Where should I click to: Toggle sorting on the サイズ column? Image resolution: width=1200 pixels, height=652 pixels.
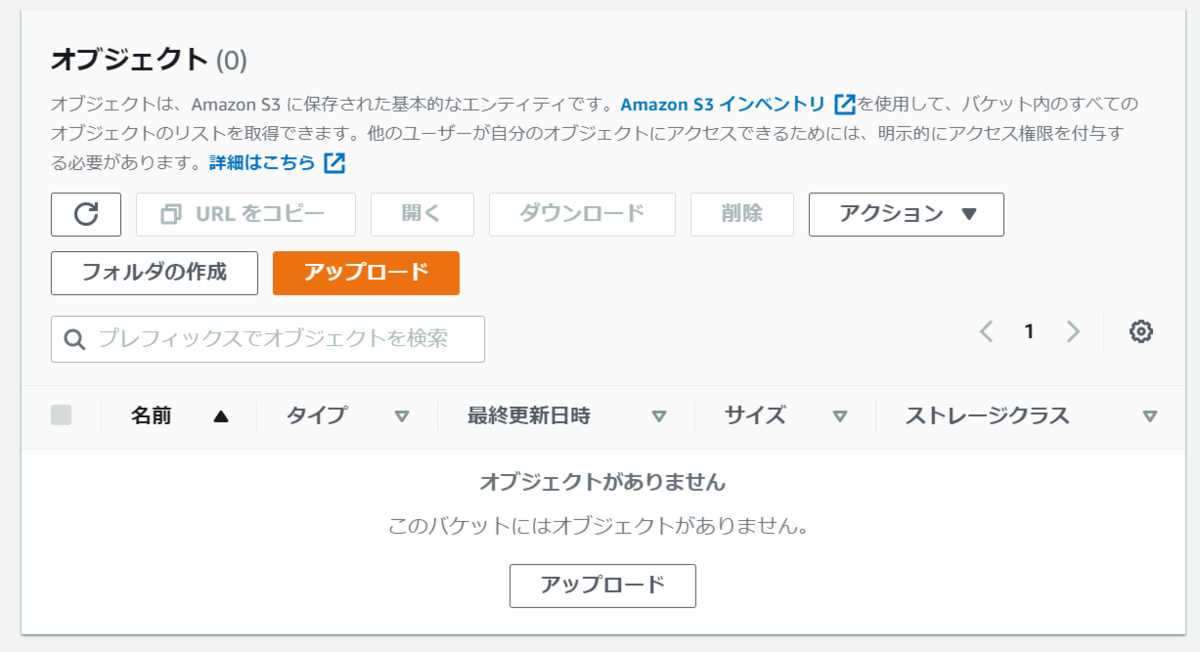click(x=841, y=416)
